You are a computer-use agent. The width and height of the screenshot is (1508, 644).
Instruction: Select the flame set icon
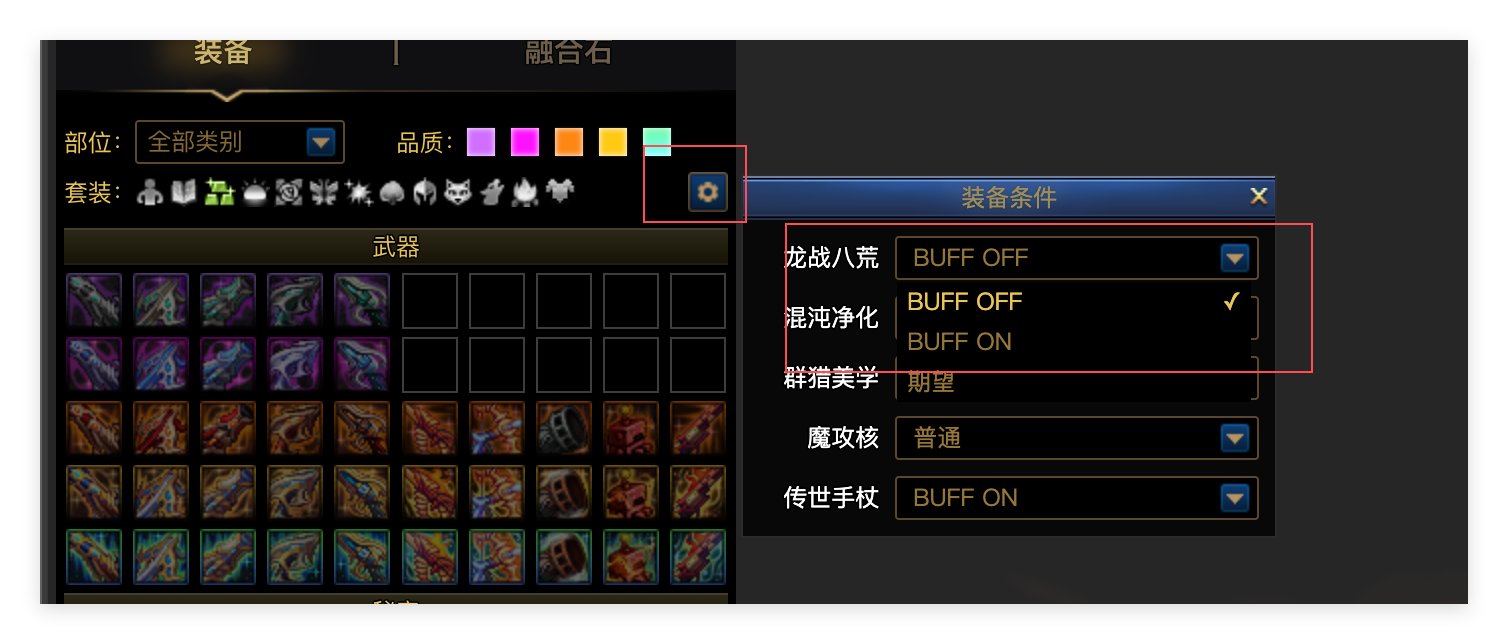[526, 192]
